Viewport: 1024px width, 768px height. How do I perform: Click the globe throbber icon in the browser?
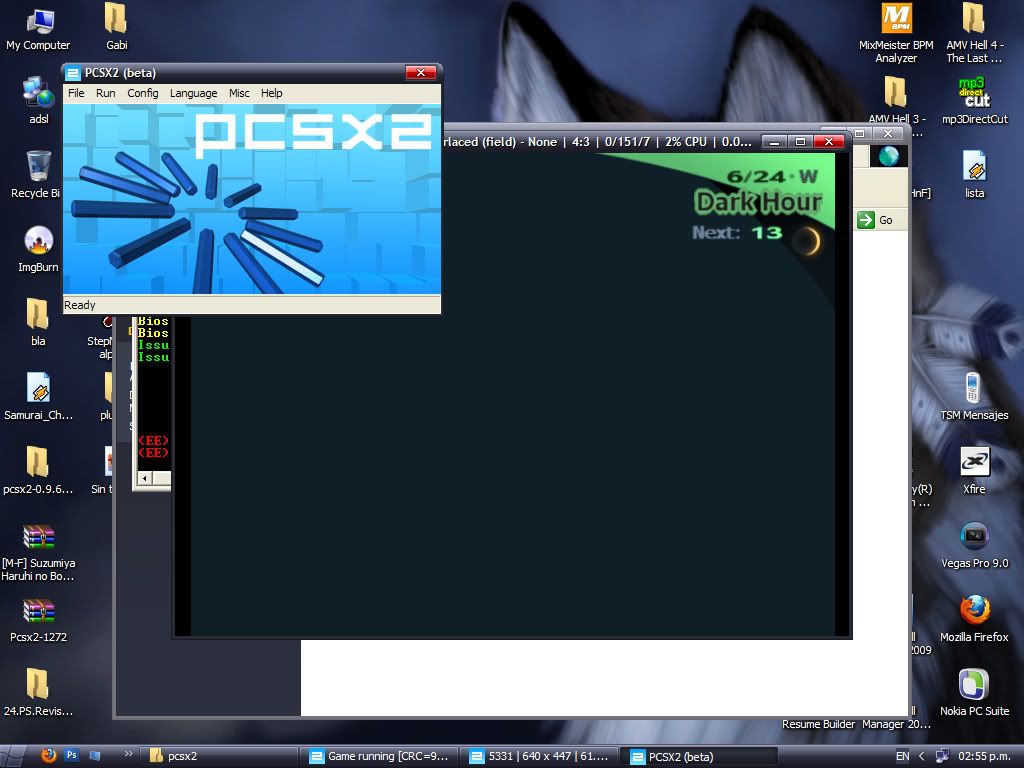[x=889, y=156]
